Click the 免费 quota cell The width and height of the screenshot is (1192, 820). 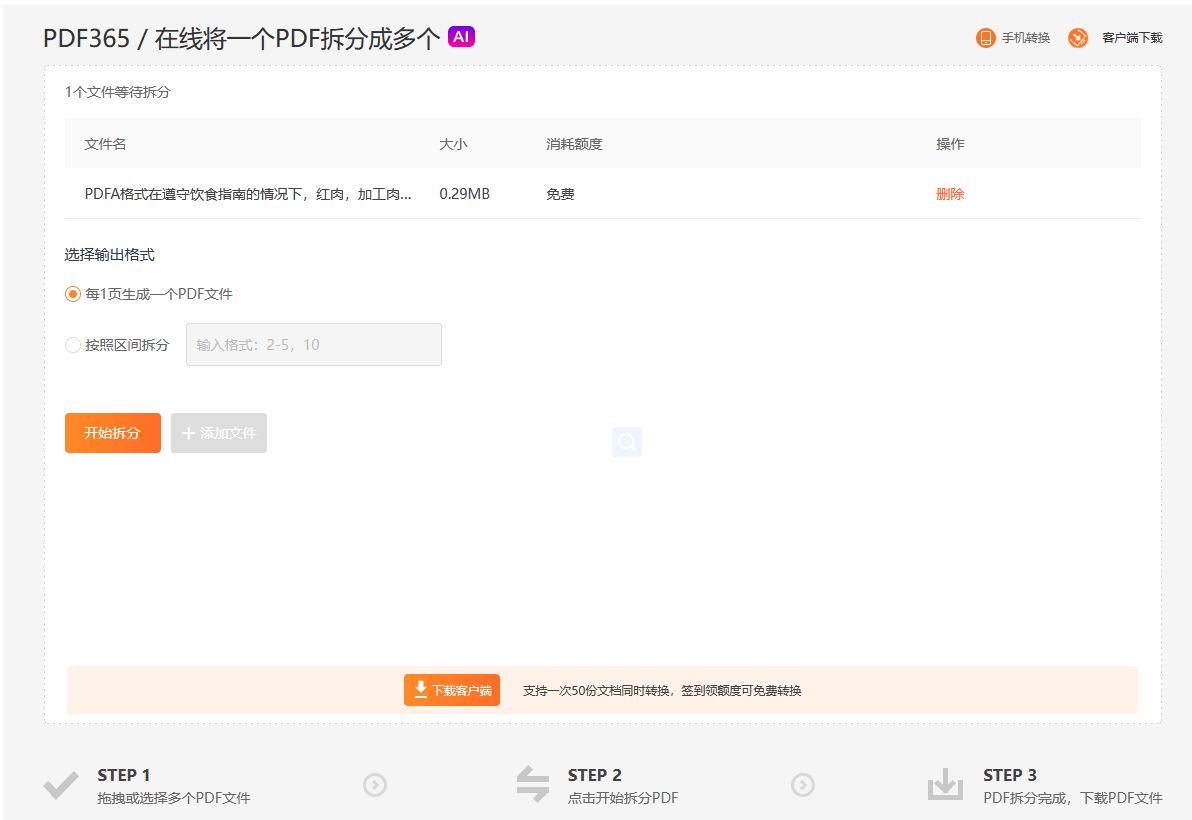[560, 194]
